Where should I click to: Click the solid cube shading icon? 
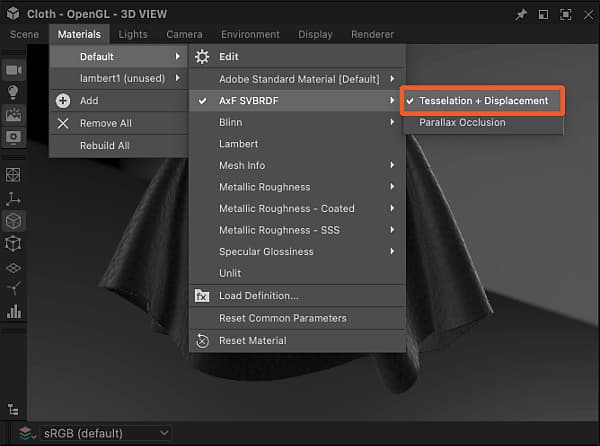13,221
